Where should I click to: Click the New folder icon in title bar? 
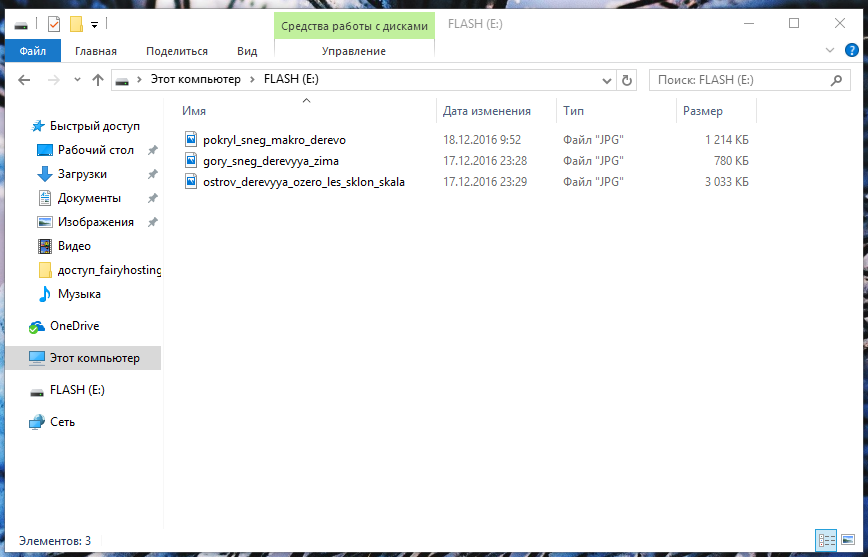pyautogui.click(x=75, y=24)
